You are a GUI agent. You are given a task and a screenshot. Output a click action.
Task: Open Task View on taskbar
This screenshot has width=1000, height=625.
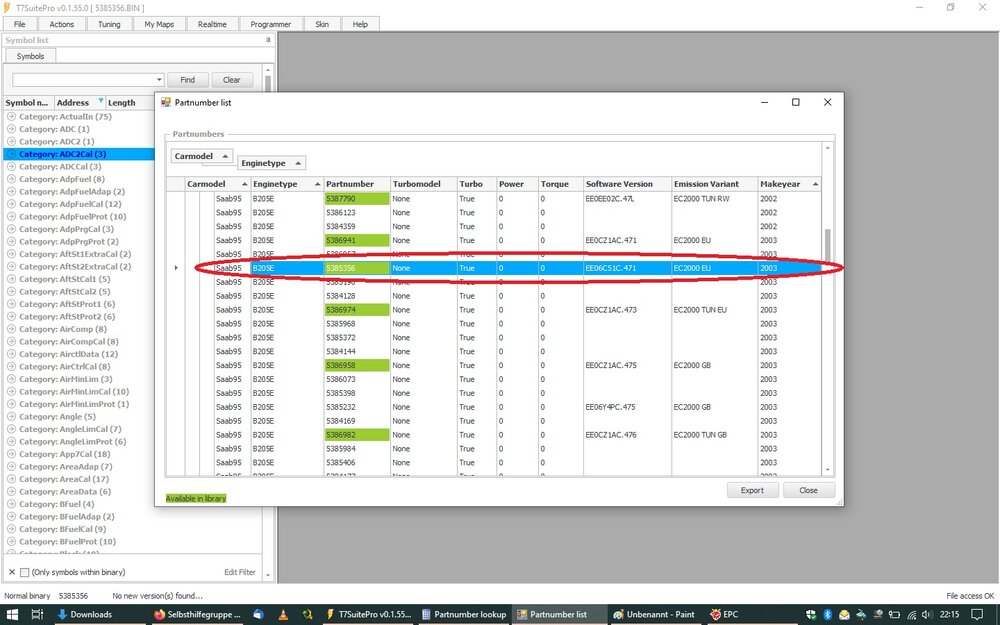point(37,614)
